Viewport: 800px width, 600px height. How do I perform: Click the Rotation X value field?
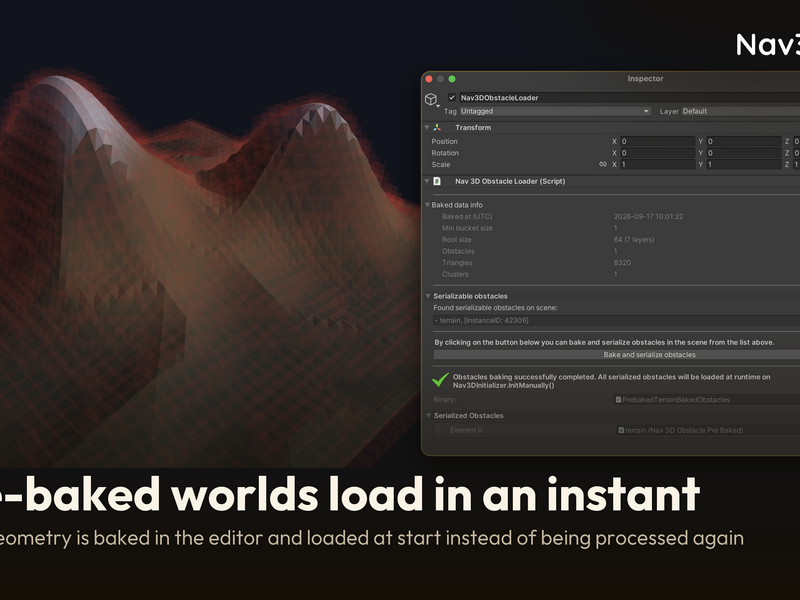pyautogui.click(x=657, y=153)
